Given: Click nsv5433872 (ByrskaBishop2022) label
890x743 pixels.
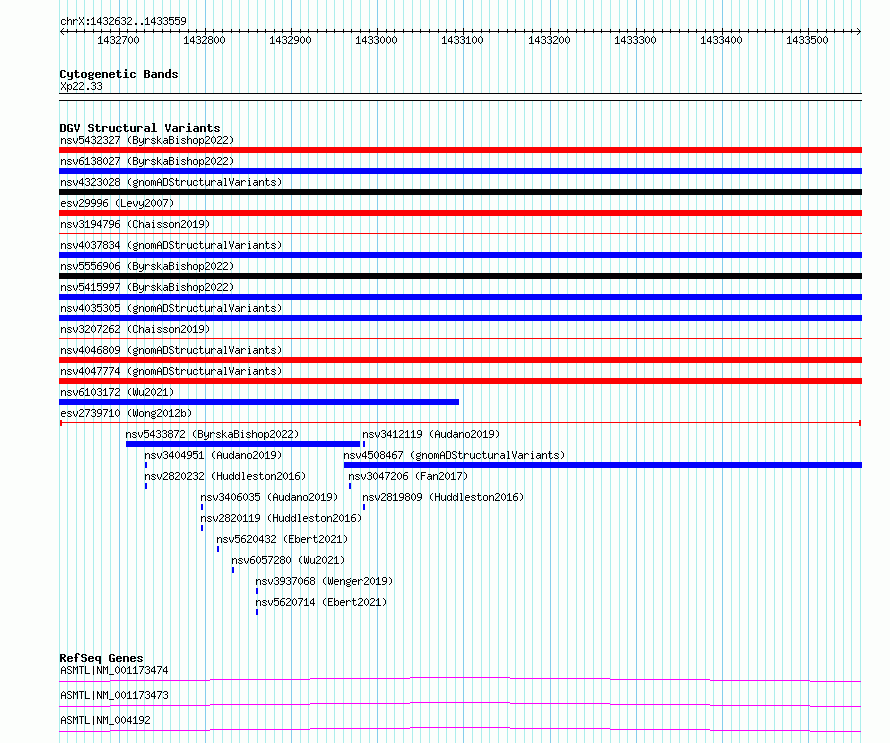Looking at the screenshot, I should 212,434.
